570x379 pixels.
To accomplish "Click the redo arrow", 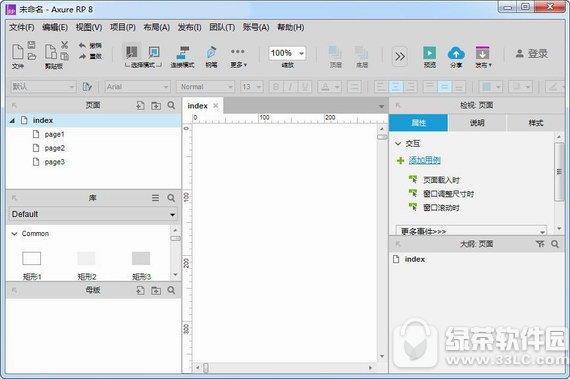I will 82,56.
